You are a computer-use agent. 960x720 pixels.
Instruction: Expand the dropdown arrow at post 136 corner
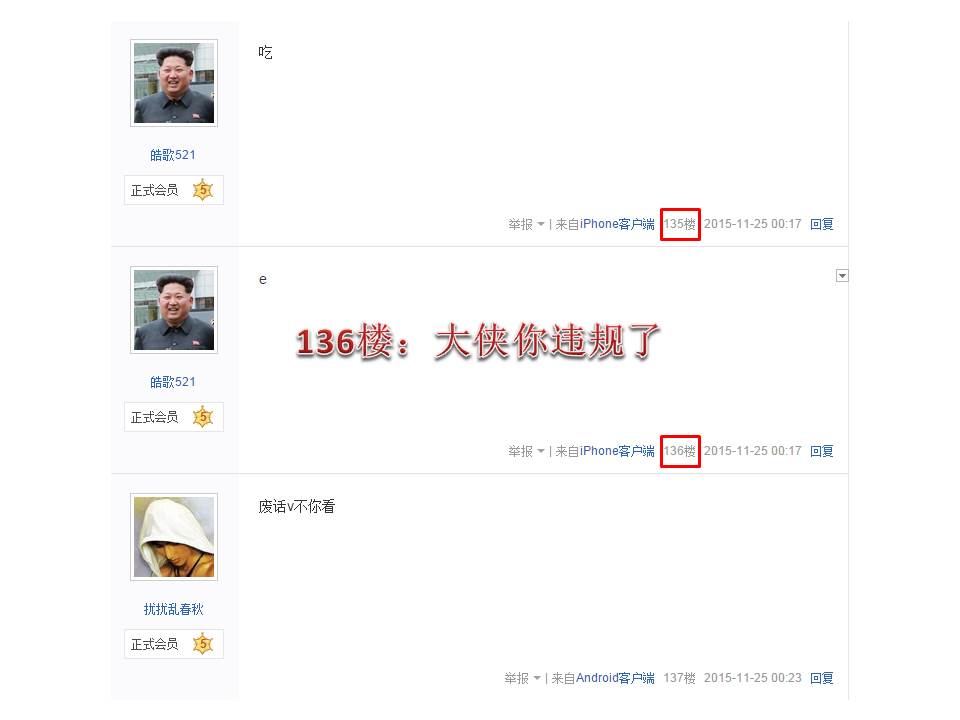pos(842,276)
